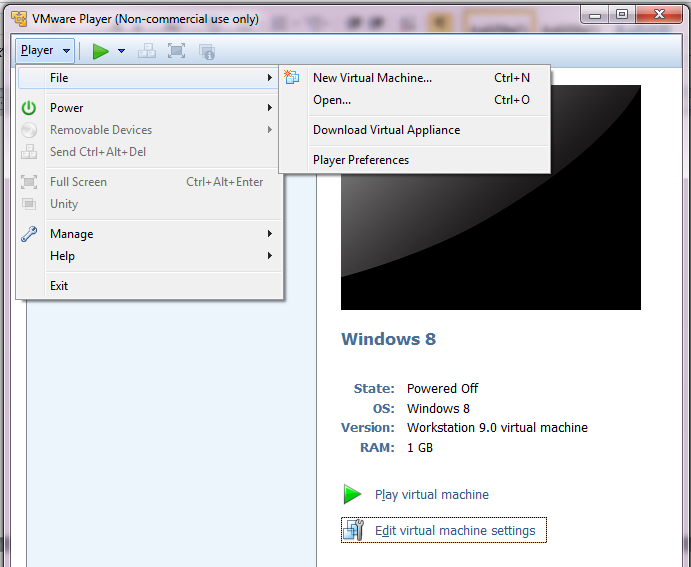The height and width of the screenshot is (567, 691).
Task: Click the Workstation 9.0 virtual machine text
Action: [x=497, y=428]
